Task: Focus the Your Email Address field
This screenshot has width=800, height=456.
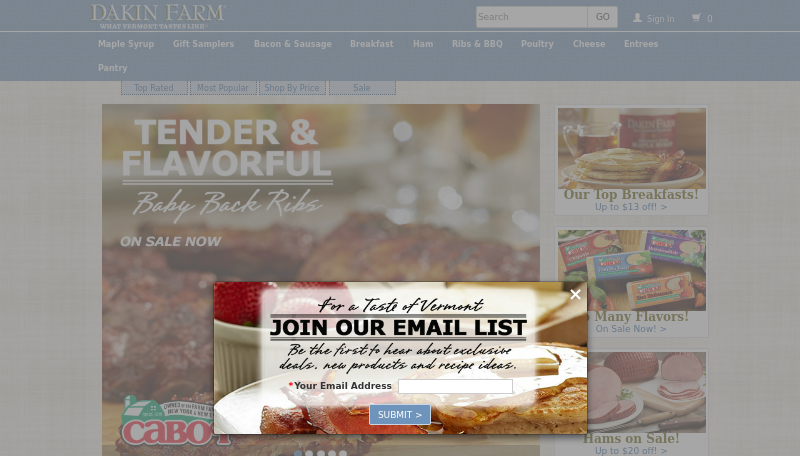Action: 455,386
